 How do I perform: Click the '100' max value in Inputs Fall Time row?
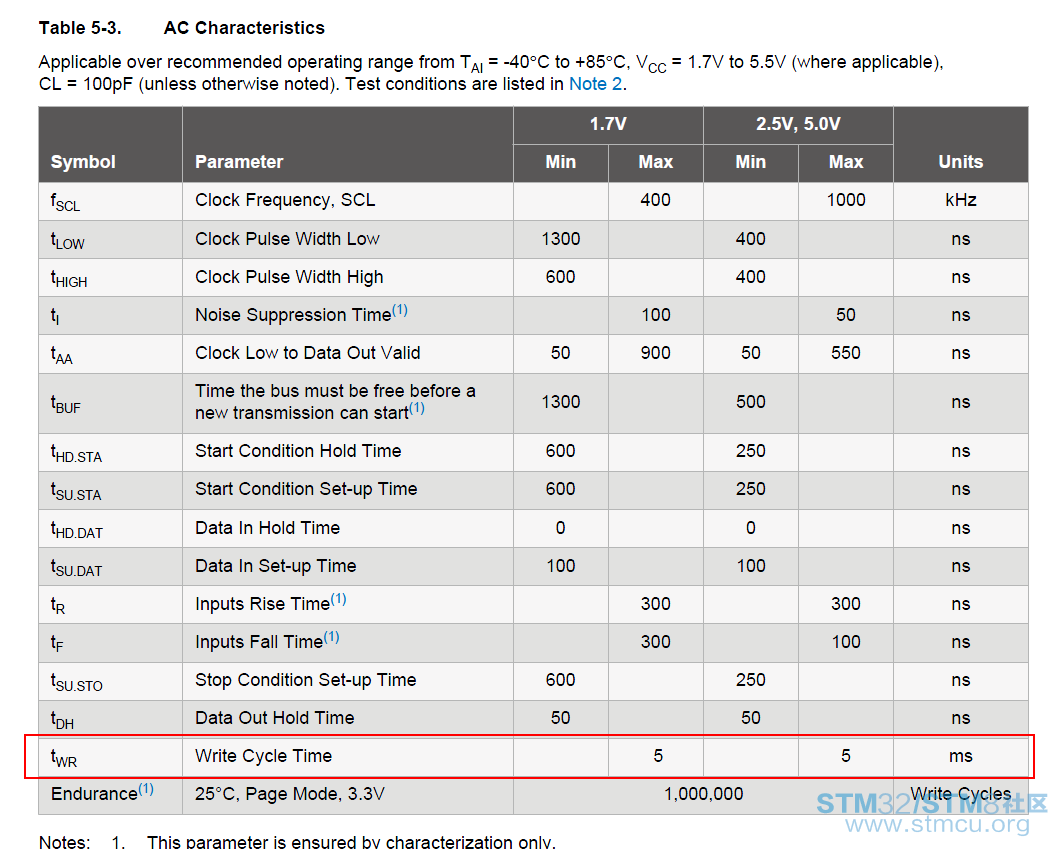click(846, 642)
